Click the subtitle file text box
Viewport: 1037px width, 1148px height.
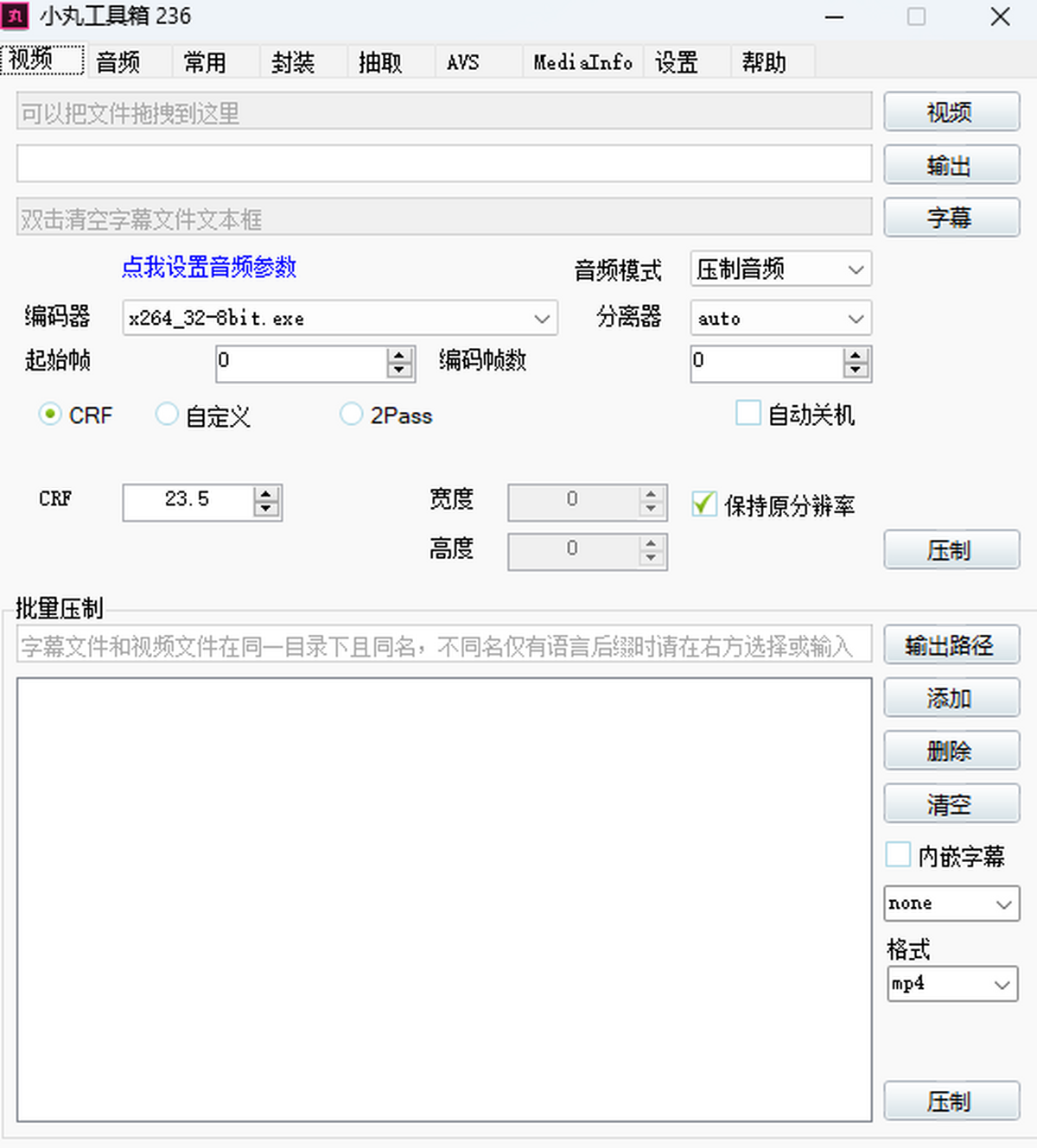pyautogui.click(x=444, y=218)
